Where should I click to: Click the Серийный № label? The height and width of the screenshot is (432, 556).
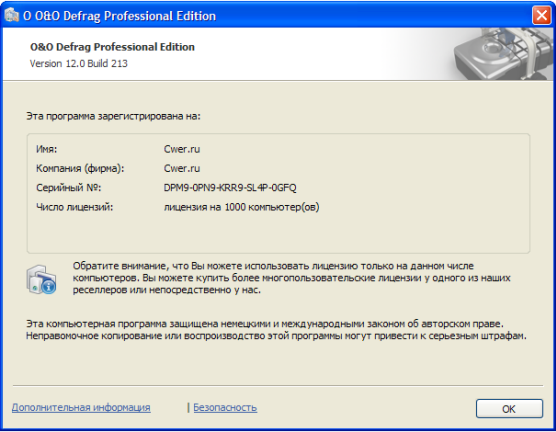pyautogui.click(x=68, y=187)
